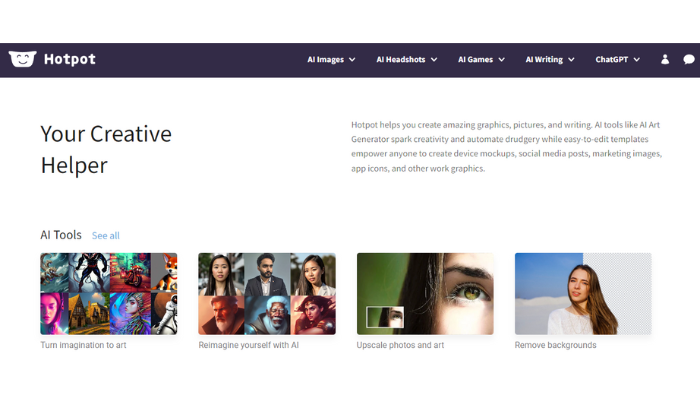Screen dimensions: 700x400
Task: Click the Reimagine yourself with AI caption
Action: (249, 345)
